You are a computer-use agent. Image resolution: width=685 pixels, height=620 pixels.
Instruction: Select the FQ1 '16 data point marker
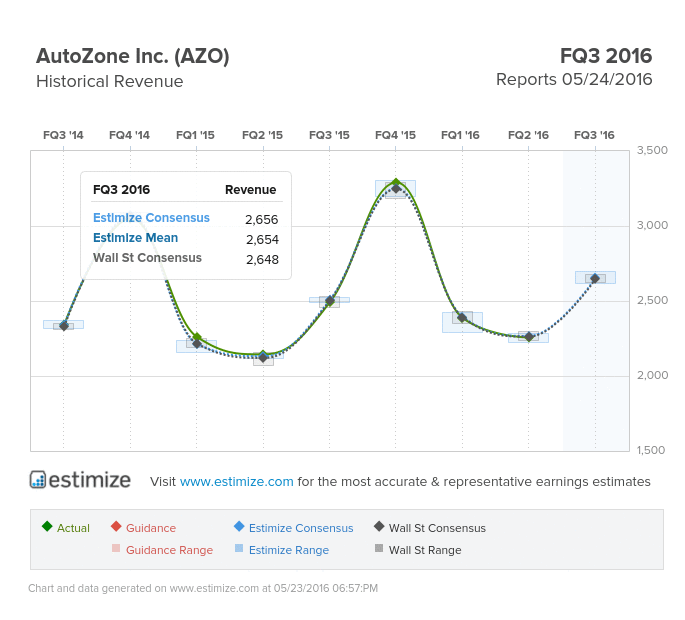pyautogui.click(x=462, y=318)
